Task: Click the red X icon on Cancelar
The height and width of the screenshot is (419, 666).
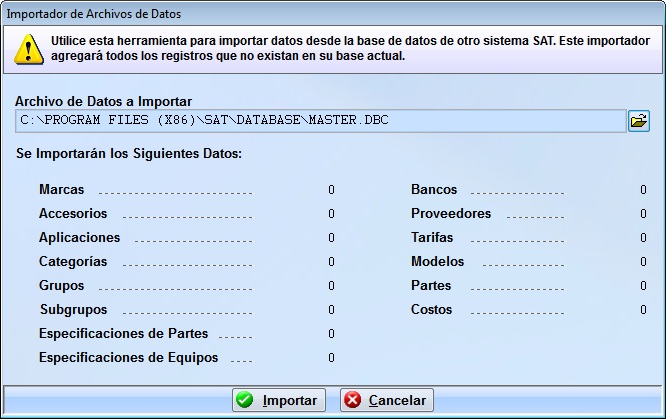Action: (352, 400)
